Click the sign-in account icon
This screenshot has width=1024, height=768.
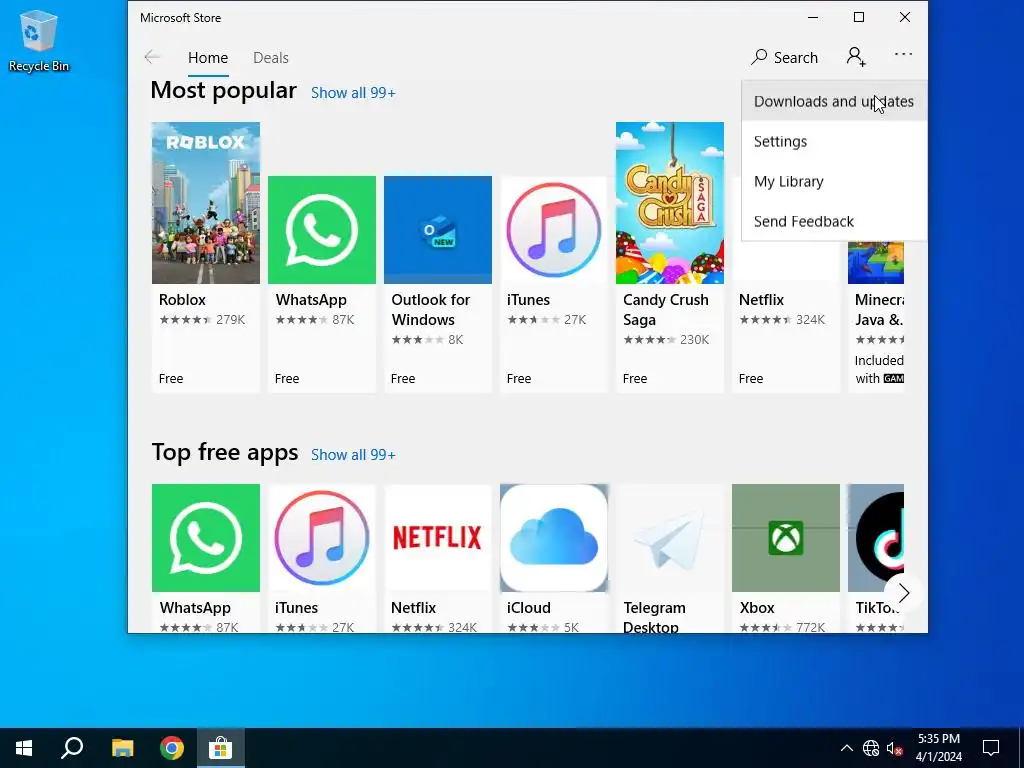tap(856, 57)
